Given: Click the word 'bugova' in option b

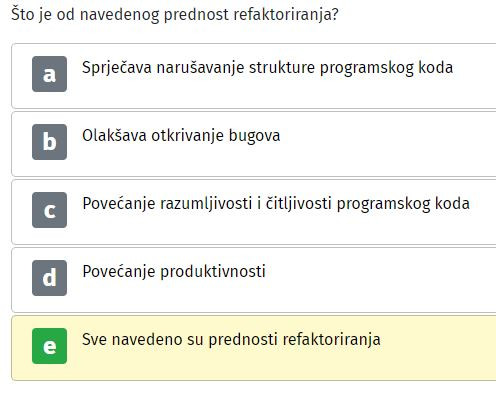Looking at the screenshot, I should point(254,137).
